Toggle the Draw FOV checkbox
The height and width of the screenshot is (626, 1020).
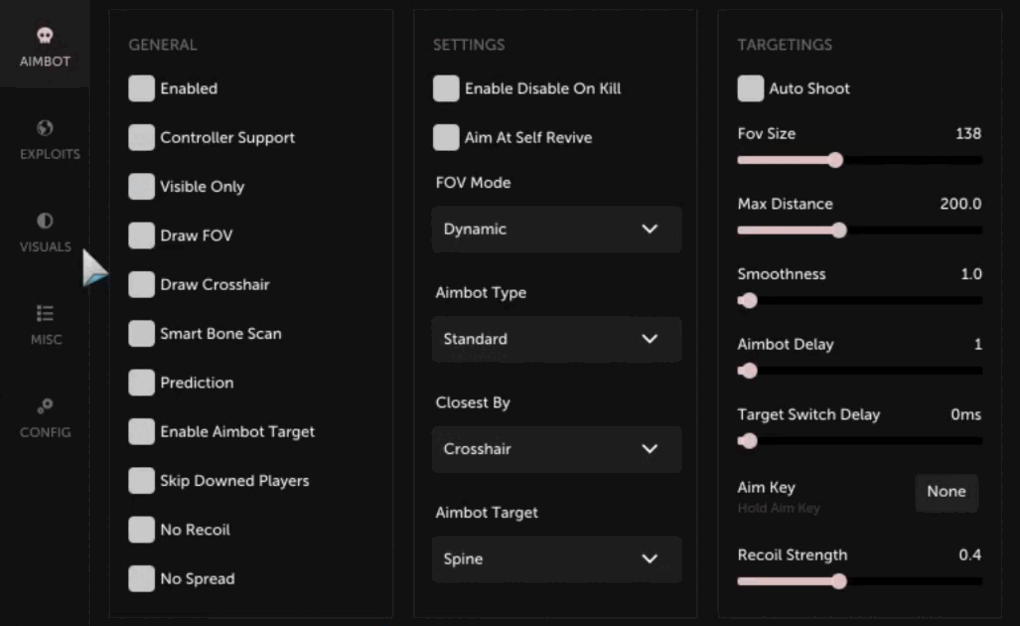pyautogui.click(x=141, y=236)
